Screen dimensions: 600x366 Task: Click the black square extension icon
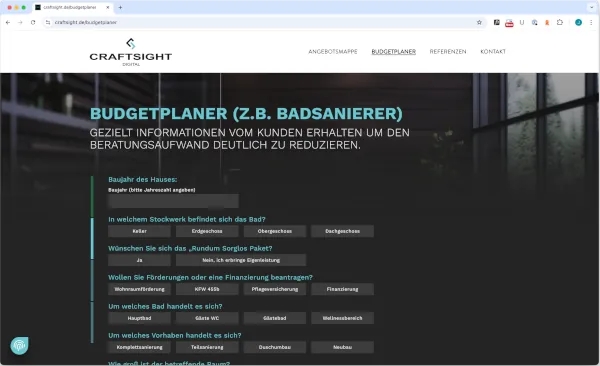(496, 23)
